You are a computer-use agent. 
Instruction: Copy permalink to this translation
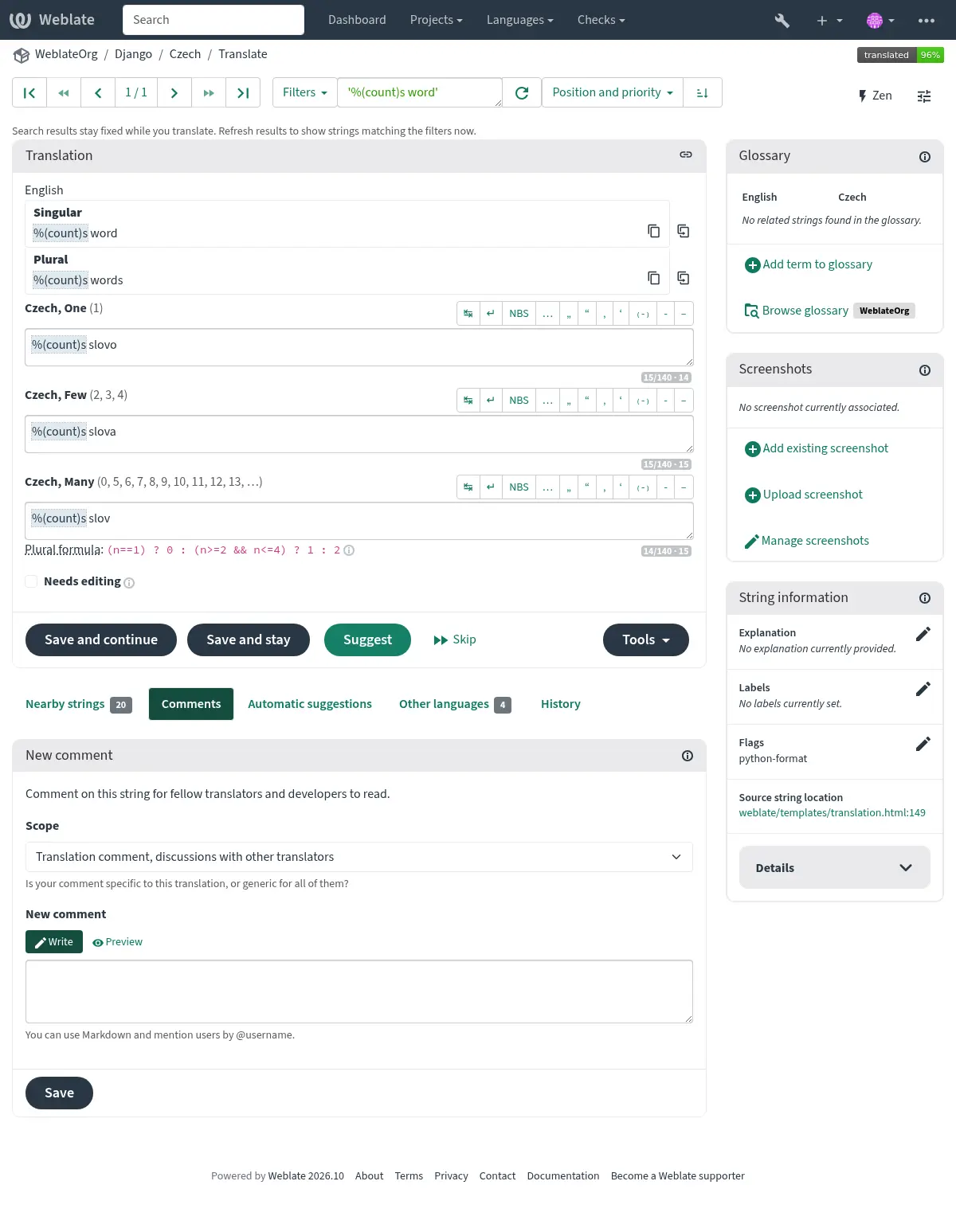point(686,154)
